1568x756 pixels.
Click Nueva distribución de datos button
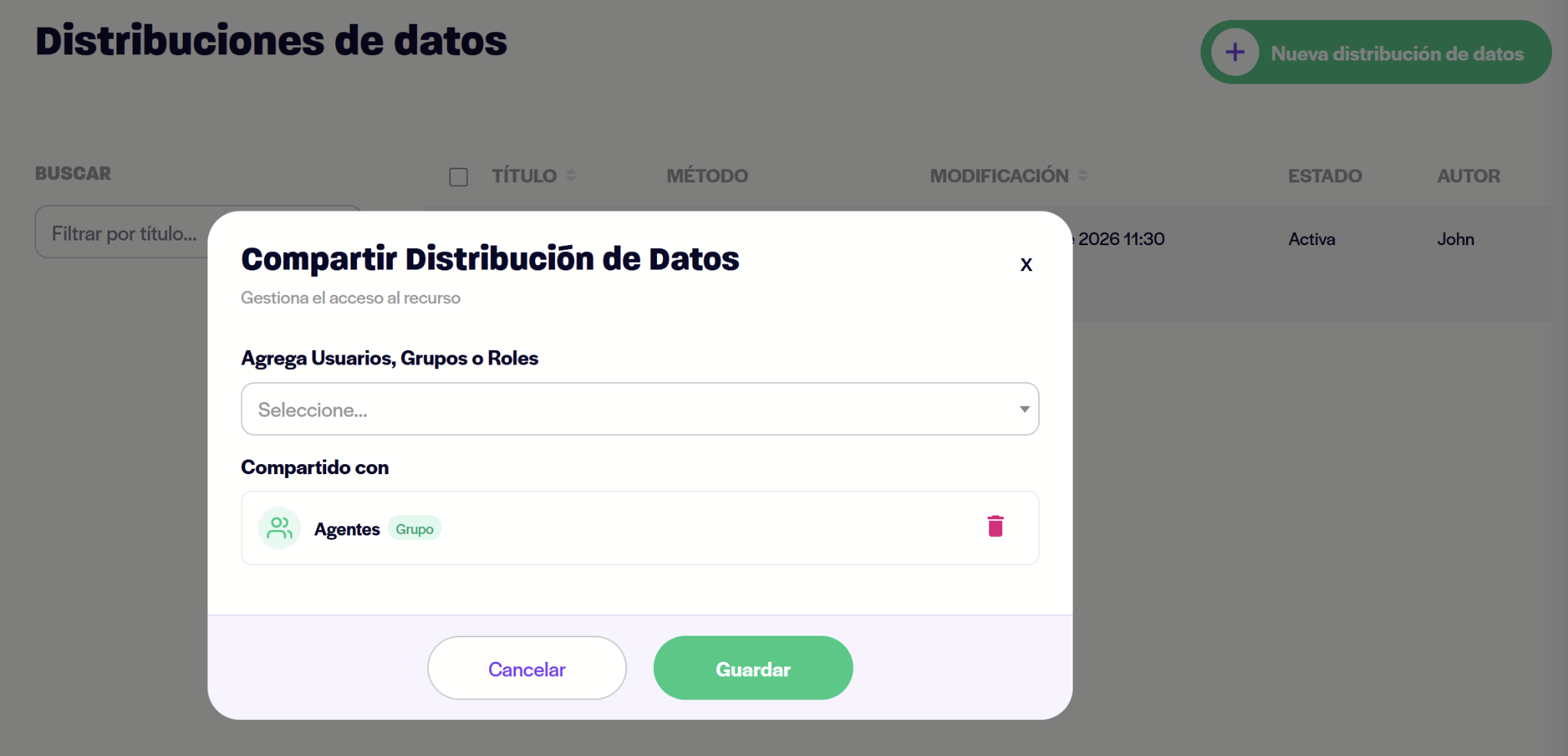[1376, 52]
